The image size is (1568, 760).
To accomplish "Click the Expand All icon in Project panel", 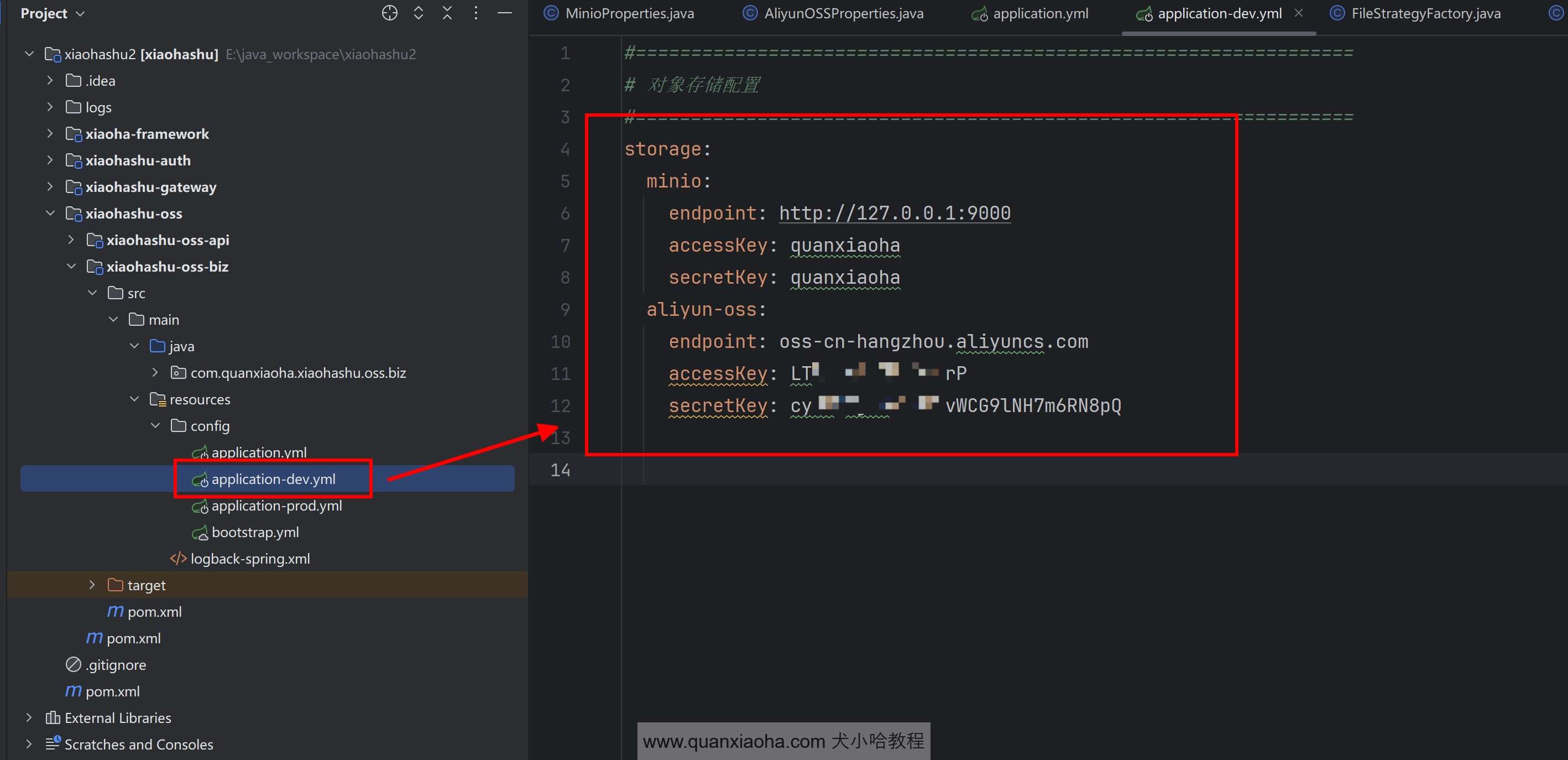I will click(418, 13).
